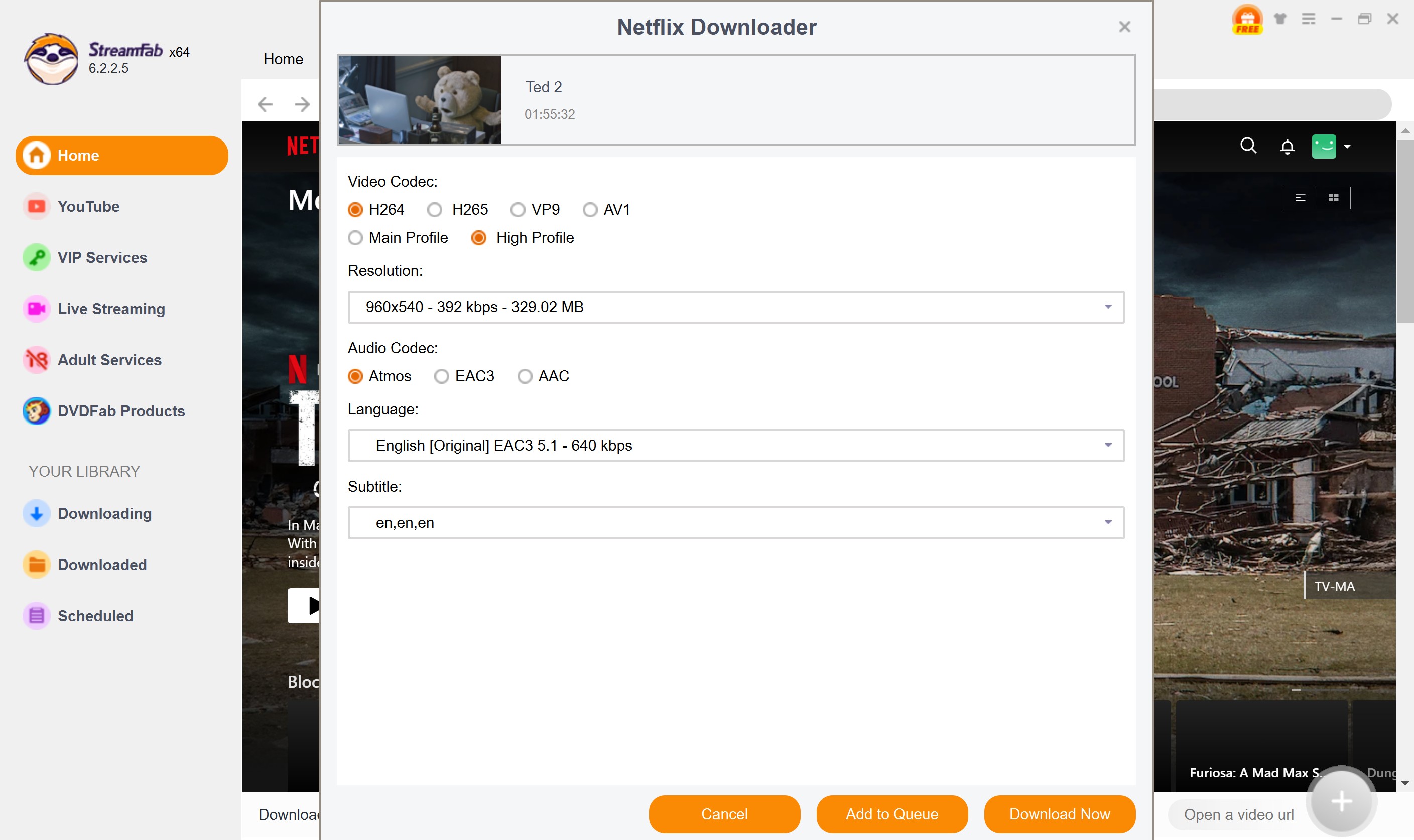Click the green Netflix profile avatar
Viewport: 1414px width, 840px height.
click(1324, 146)
